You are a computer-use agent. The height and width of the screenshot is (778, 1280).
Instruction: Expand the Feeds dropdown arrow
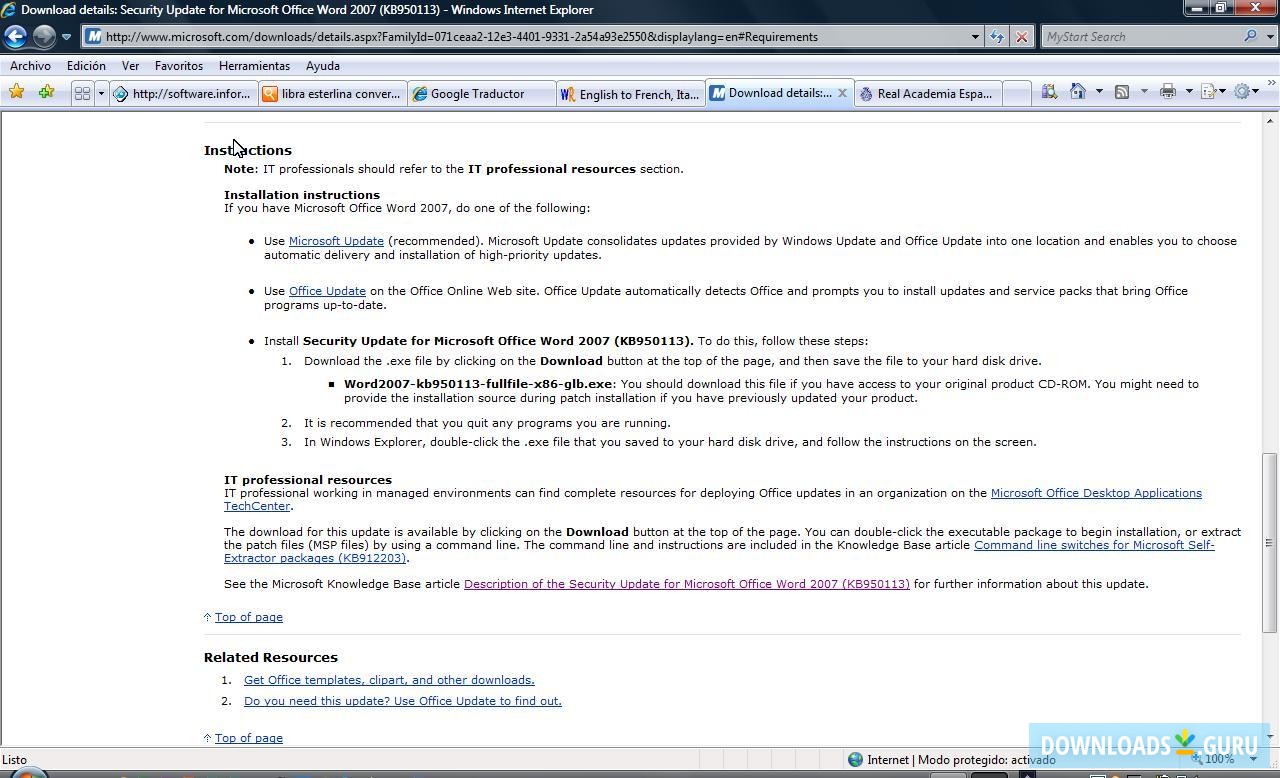(x=1144, y=92)
